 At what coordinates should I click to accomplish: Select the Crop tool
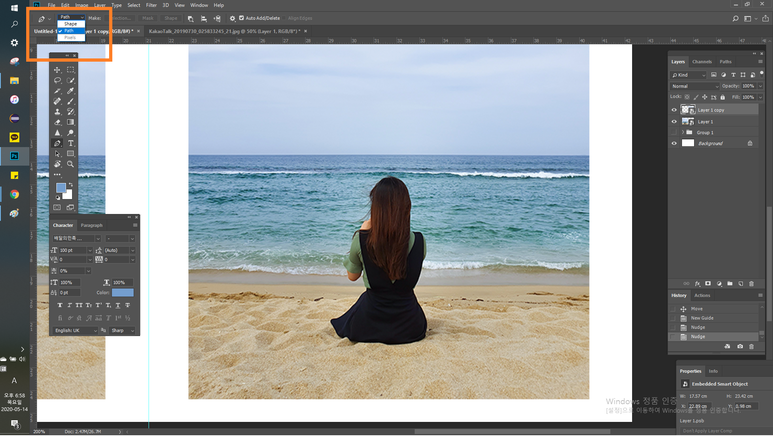[57, 91]
